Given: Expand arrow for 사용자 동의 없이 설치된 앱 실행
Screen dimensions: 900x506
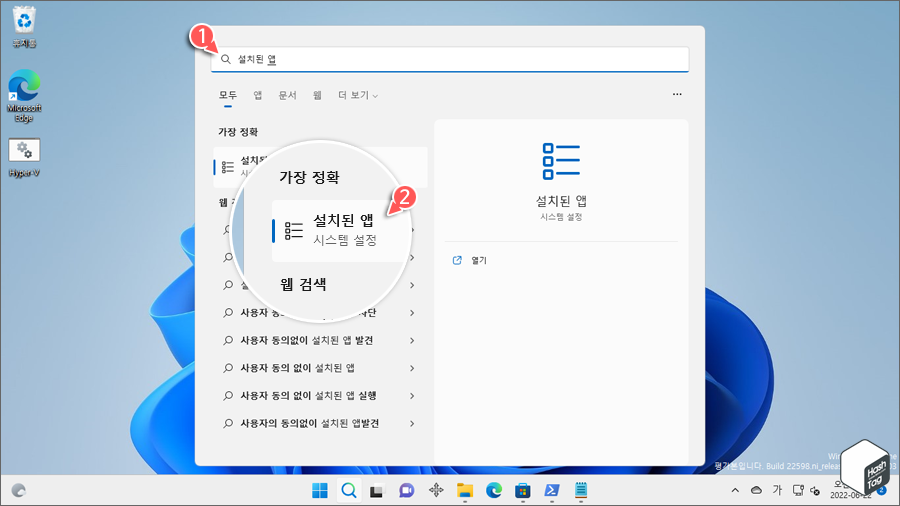Looking at the screenshot, I should (412, 395).
